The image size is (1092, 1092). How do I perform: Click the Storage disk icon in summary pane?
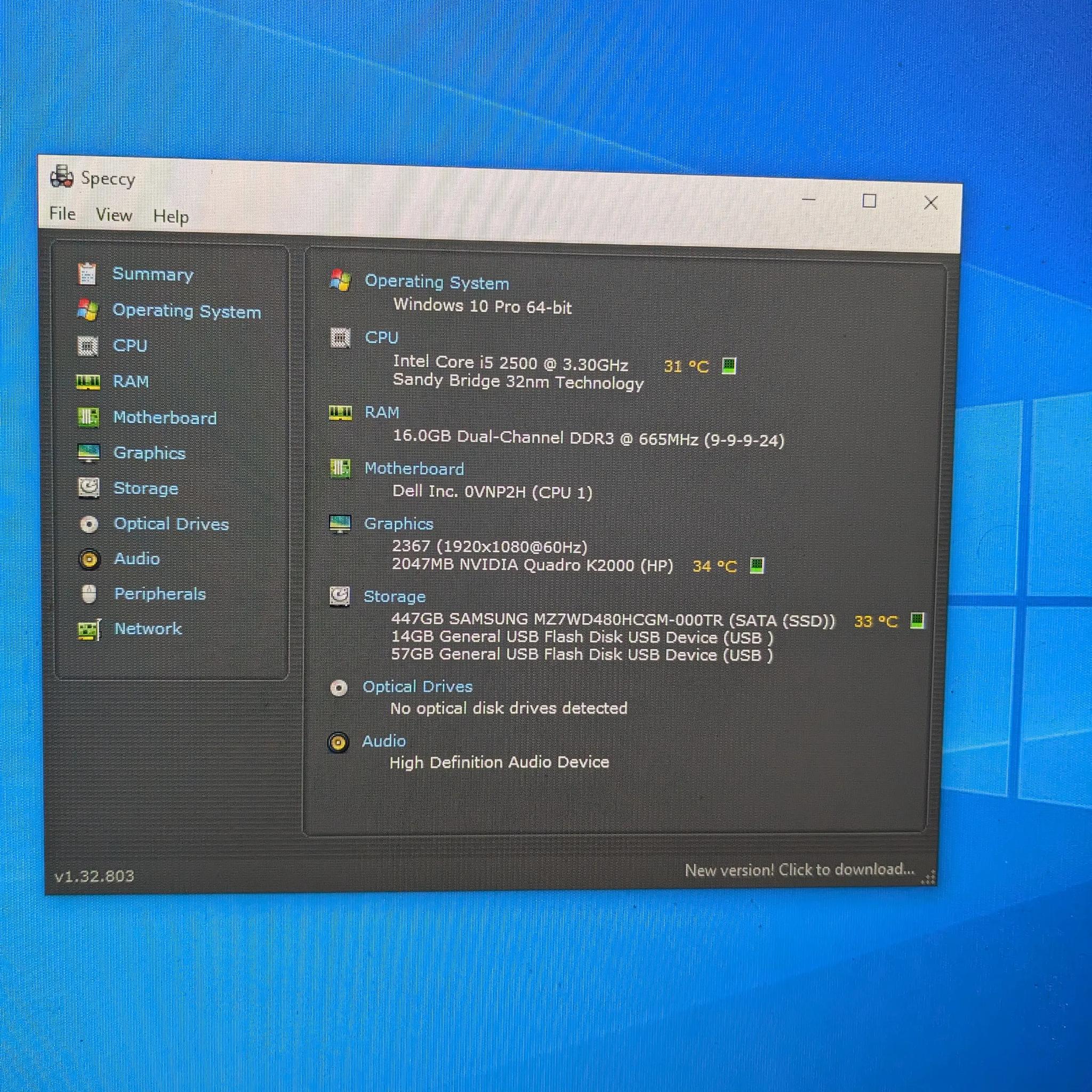pyautogui.click(x=340, y=596)
